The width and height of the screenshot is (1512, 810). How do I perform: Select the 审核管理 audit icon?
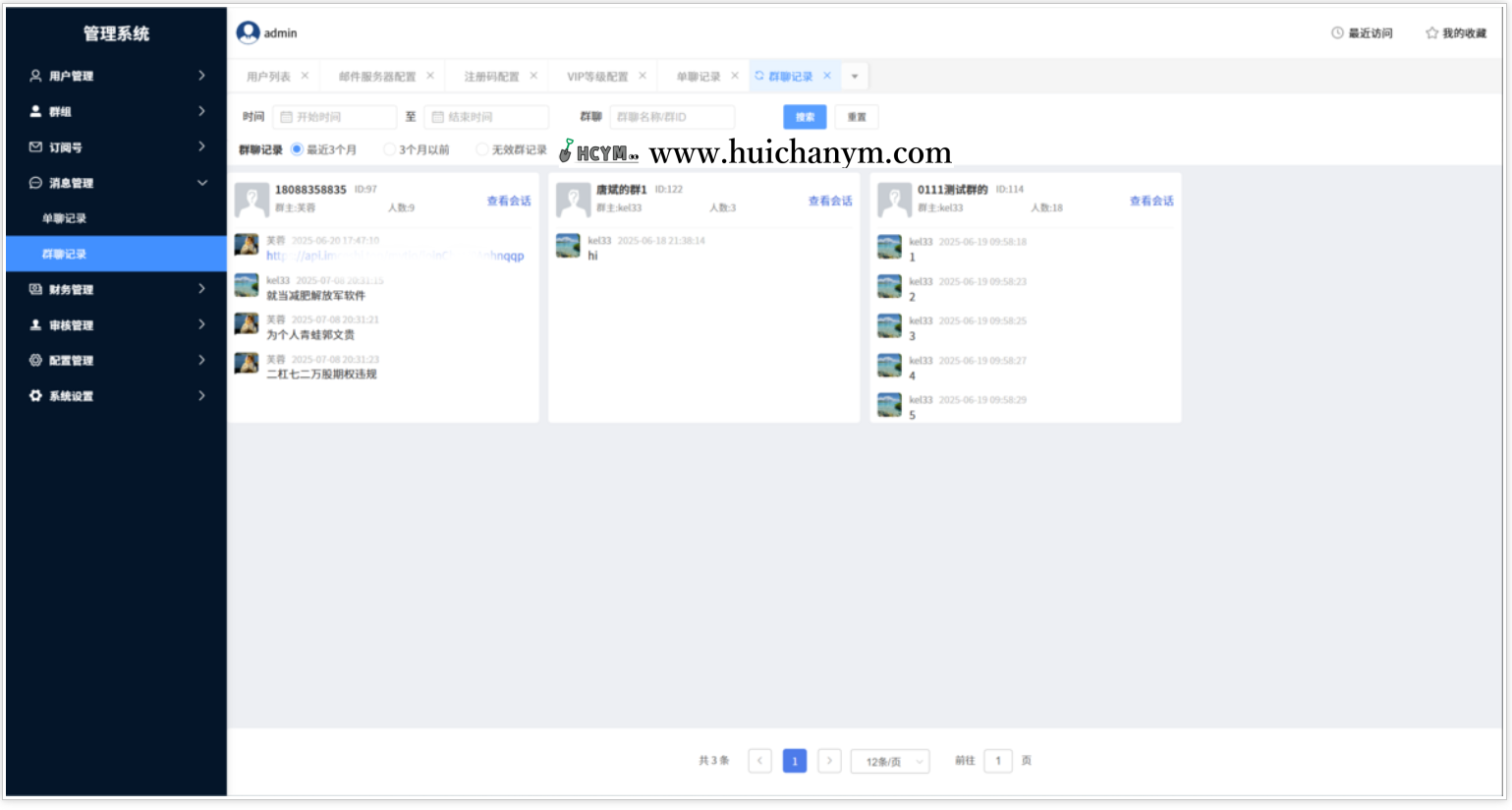coord(32,324)
